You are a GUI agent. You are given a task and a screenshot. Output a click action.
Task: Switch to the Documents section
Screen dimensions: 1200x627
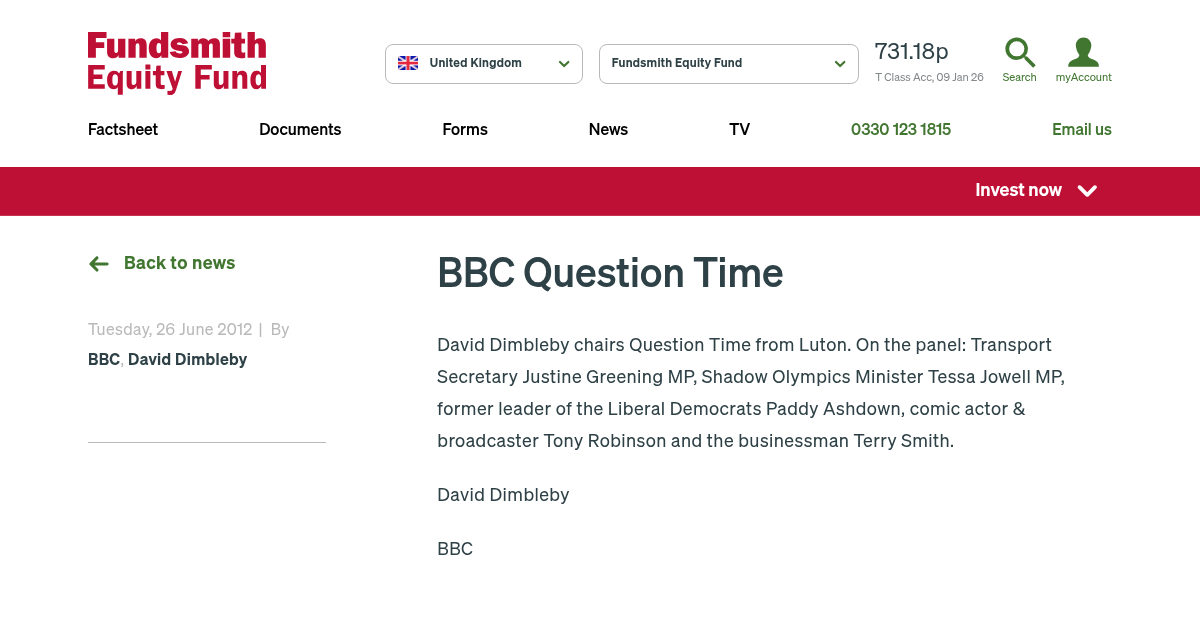(300, 129)
